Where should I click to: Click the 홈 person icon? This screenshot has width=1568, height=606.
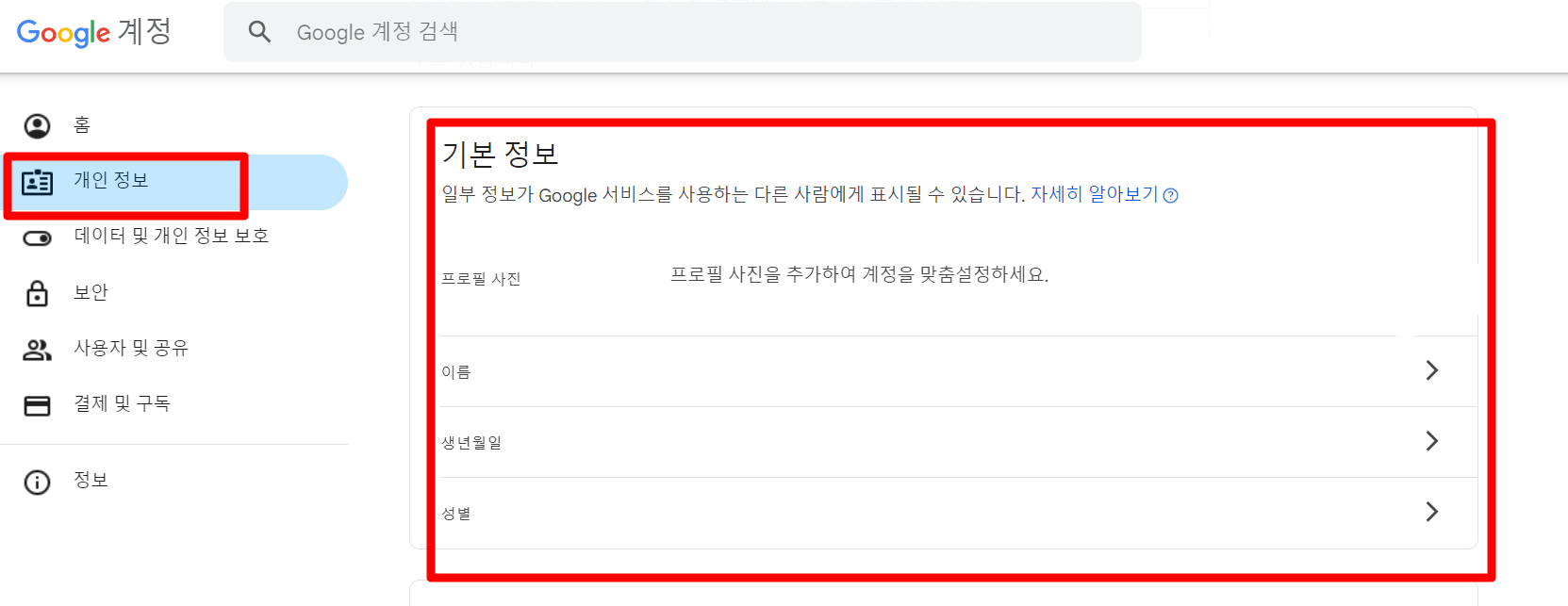point(37,125)
